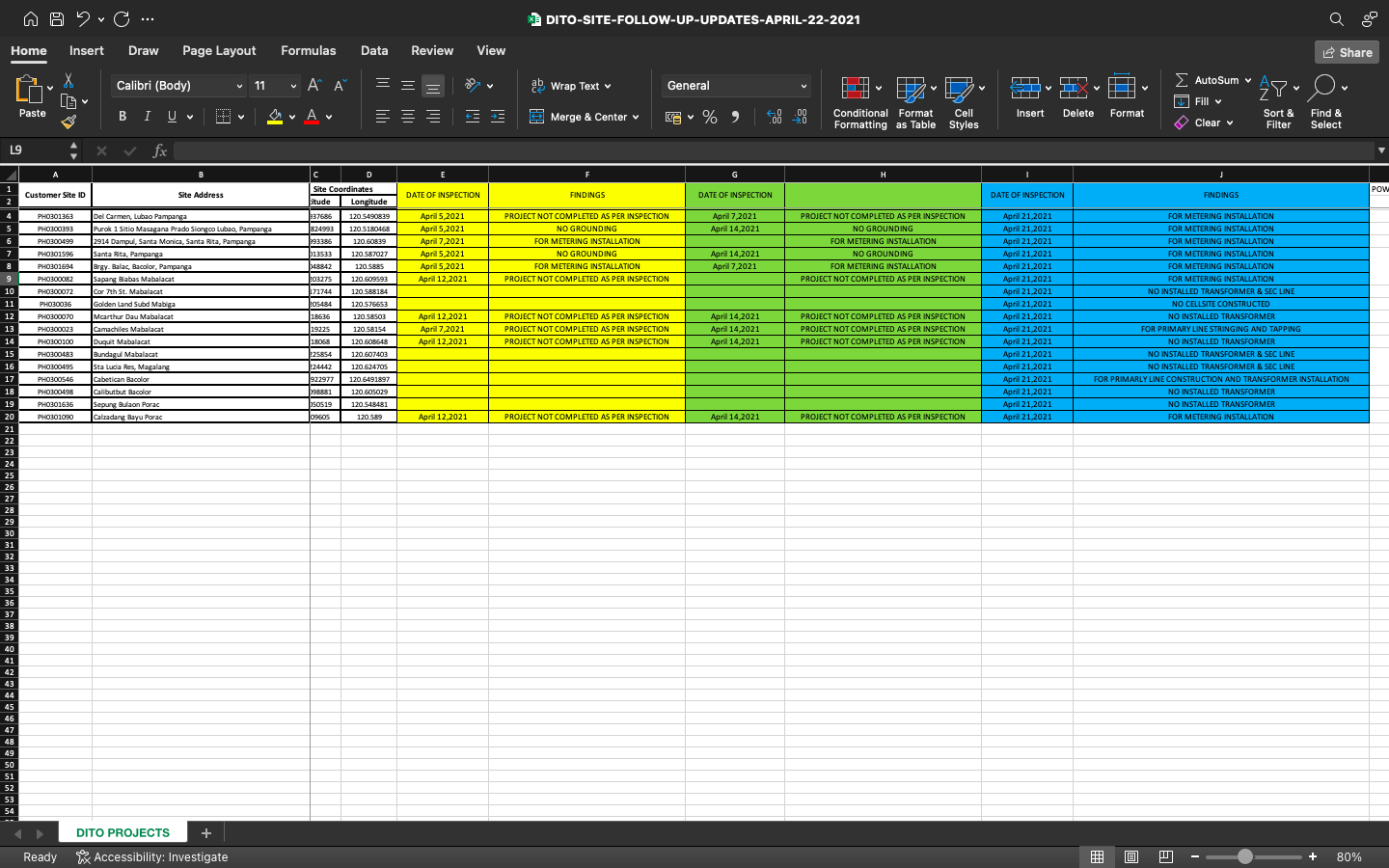The width and height of the screenshot is (1389, 868).
Task: Toggle top vertical alignment
Action: coord(383,85)
